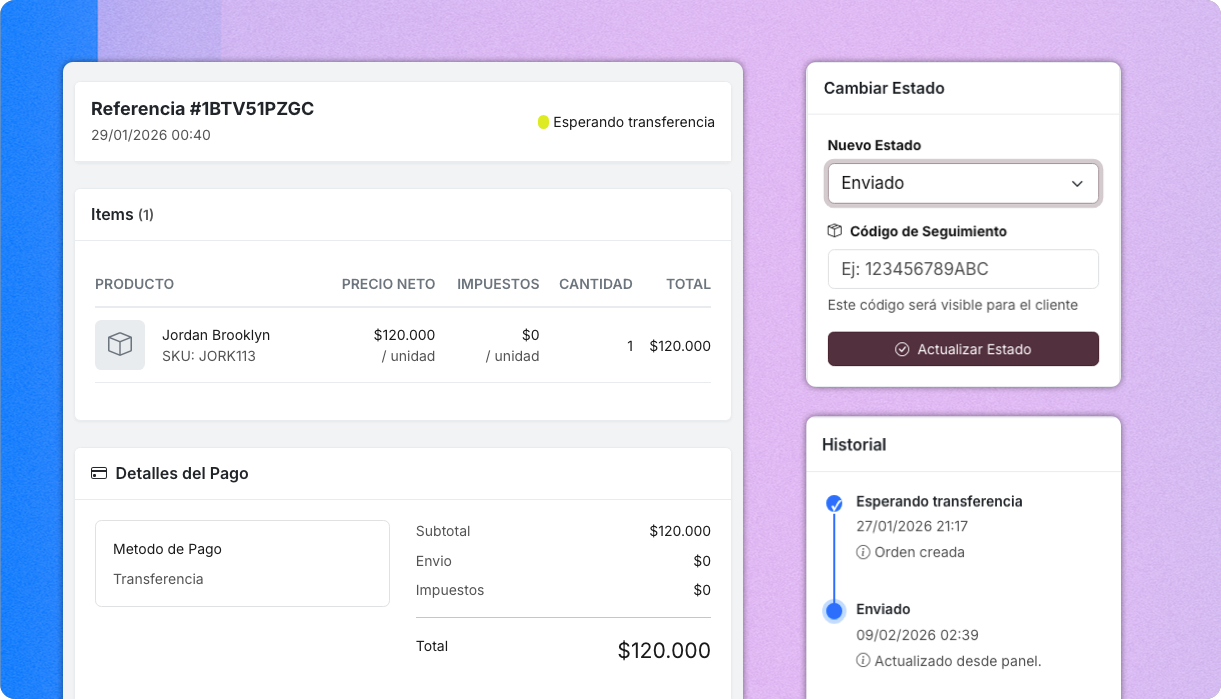The width and height of the screenshot is (1221, 699).
Task: Click the blue dot timeline marker for Enviado
Action: (x=834, y=610)
